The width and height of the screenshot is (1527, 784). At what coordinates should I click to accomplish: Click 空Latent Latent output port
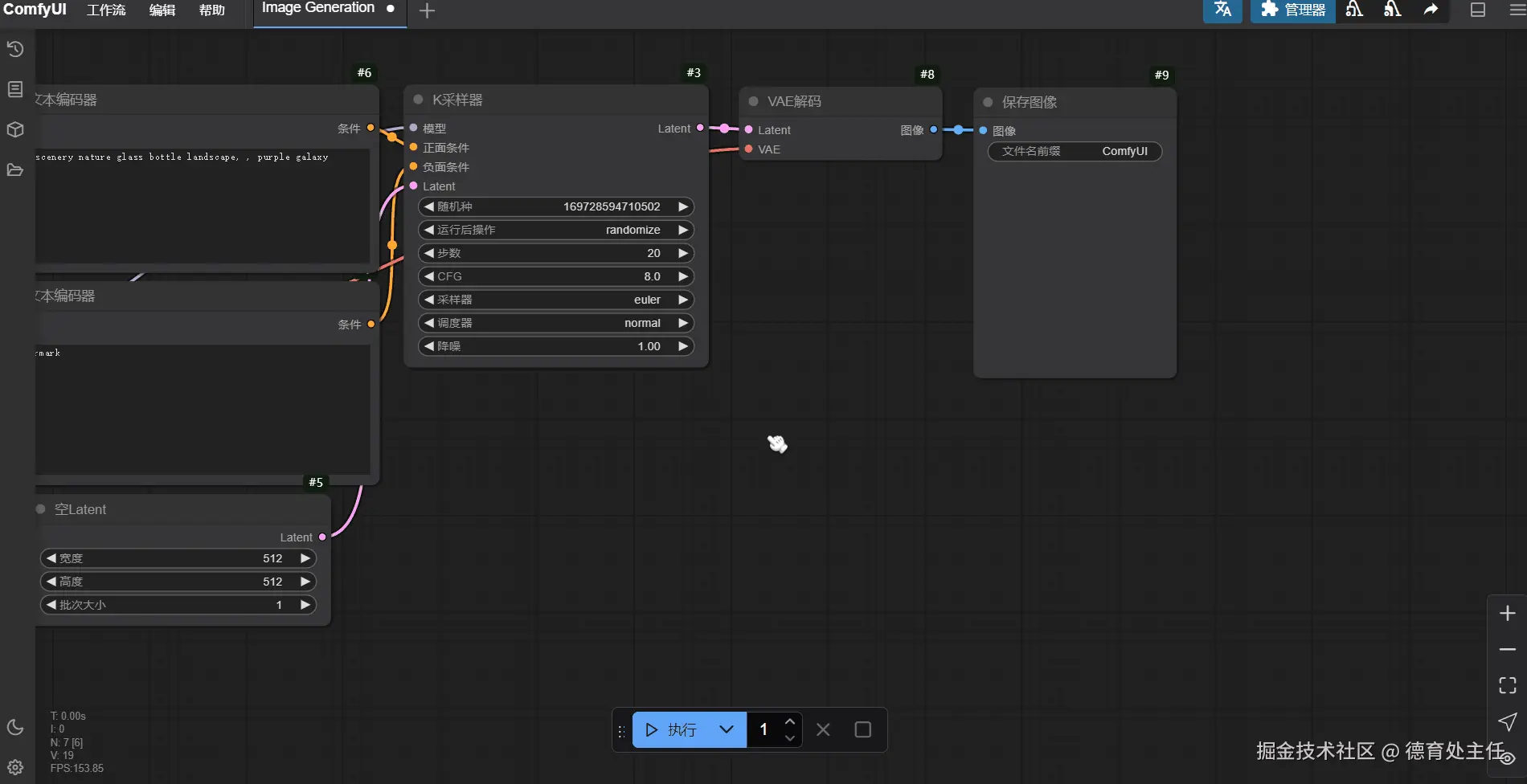point(322,537)
